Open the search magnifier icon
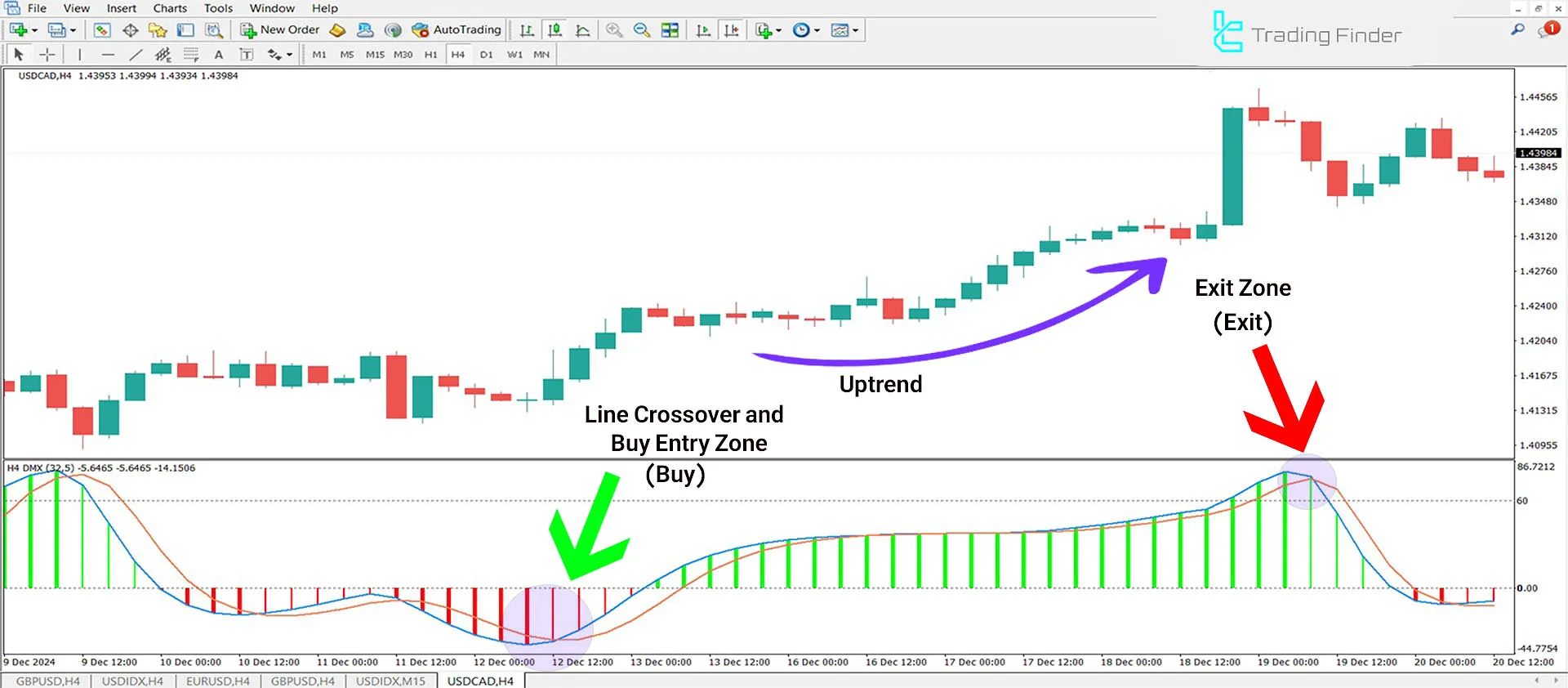 pyautogui.click(x=1517, y=30)
